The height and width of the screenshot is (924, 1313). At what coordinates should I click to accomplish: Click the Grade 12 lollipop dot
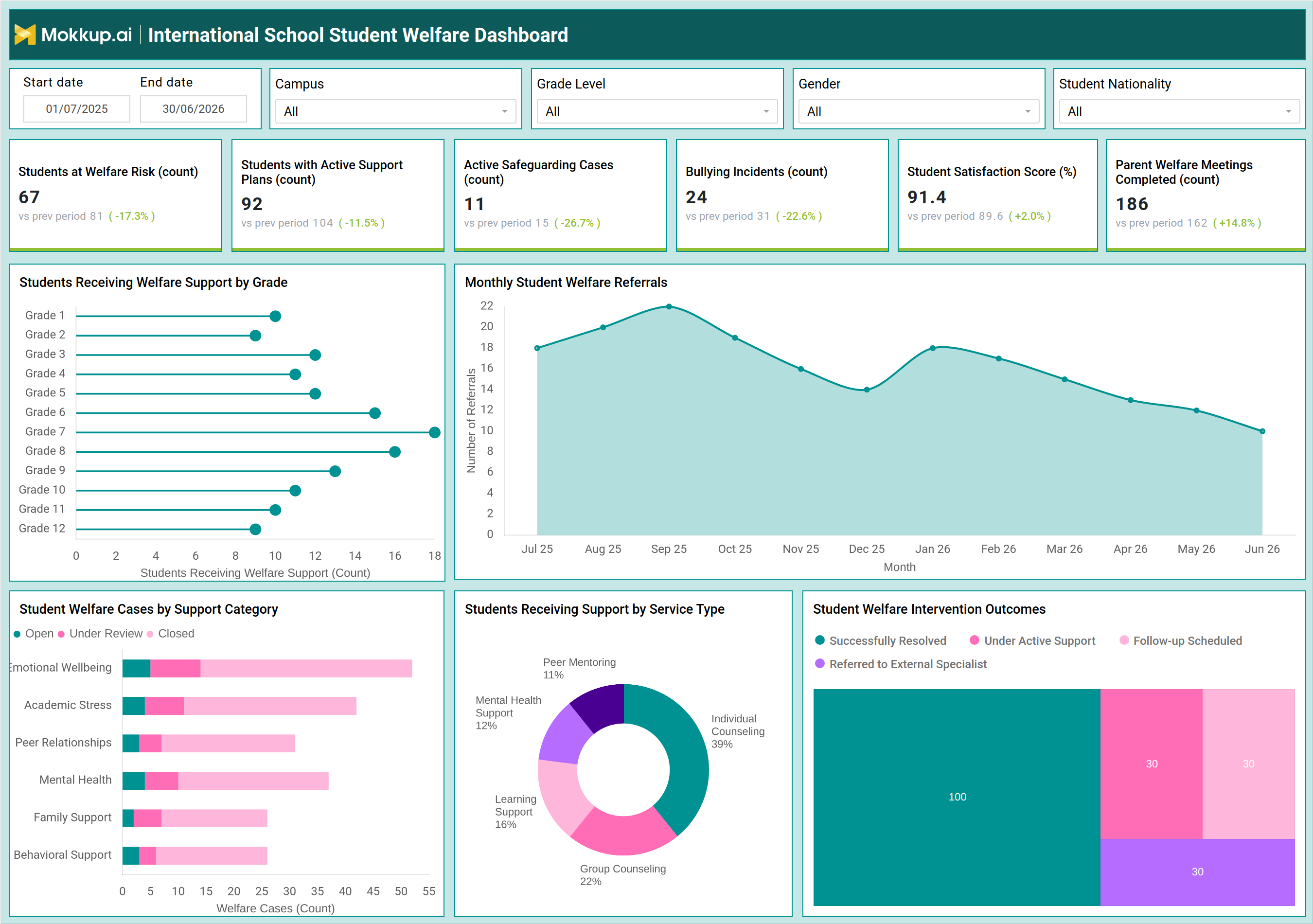click(256, 530)
